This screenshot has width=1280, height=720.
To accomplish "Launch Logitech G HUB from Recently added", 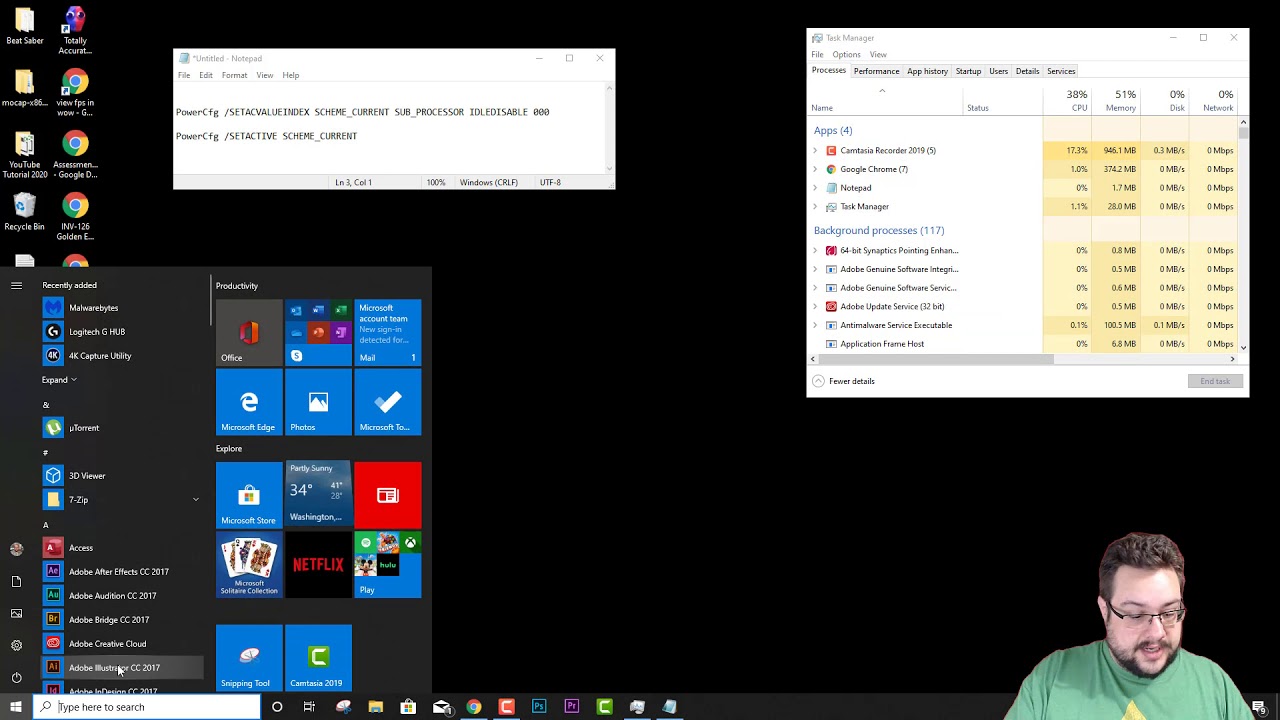I will coord(122,332).
